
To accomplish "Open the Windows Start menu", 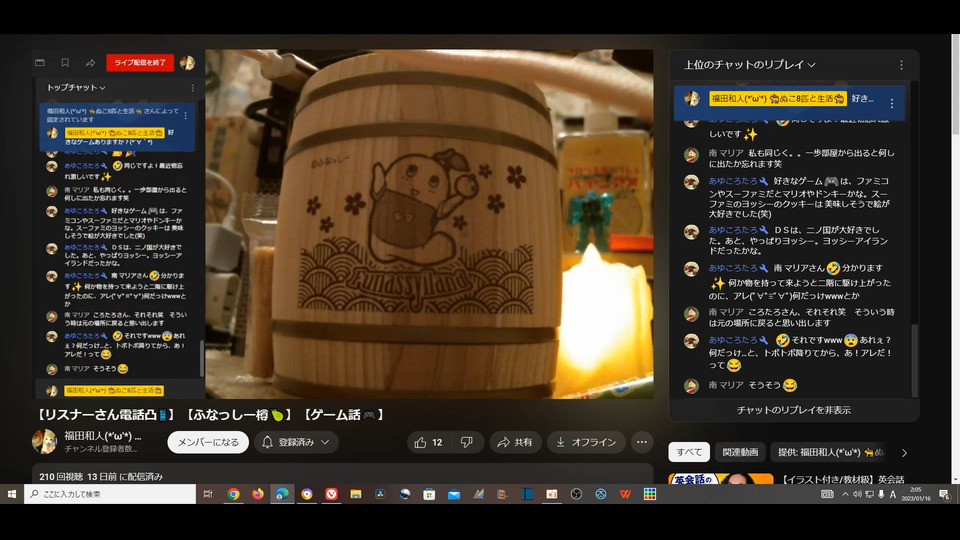I will 12,494.
